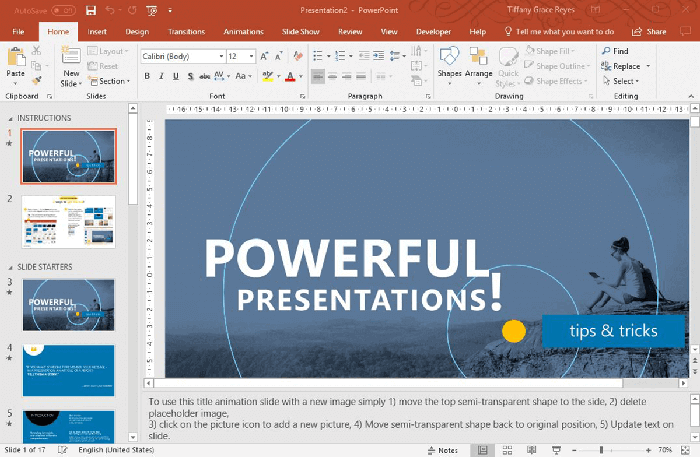
Task: Switch to the Design tab
Action: (x=137, y=32)
